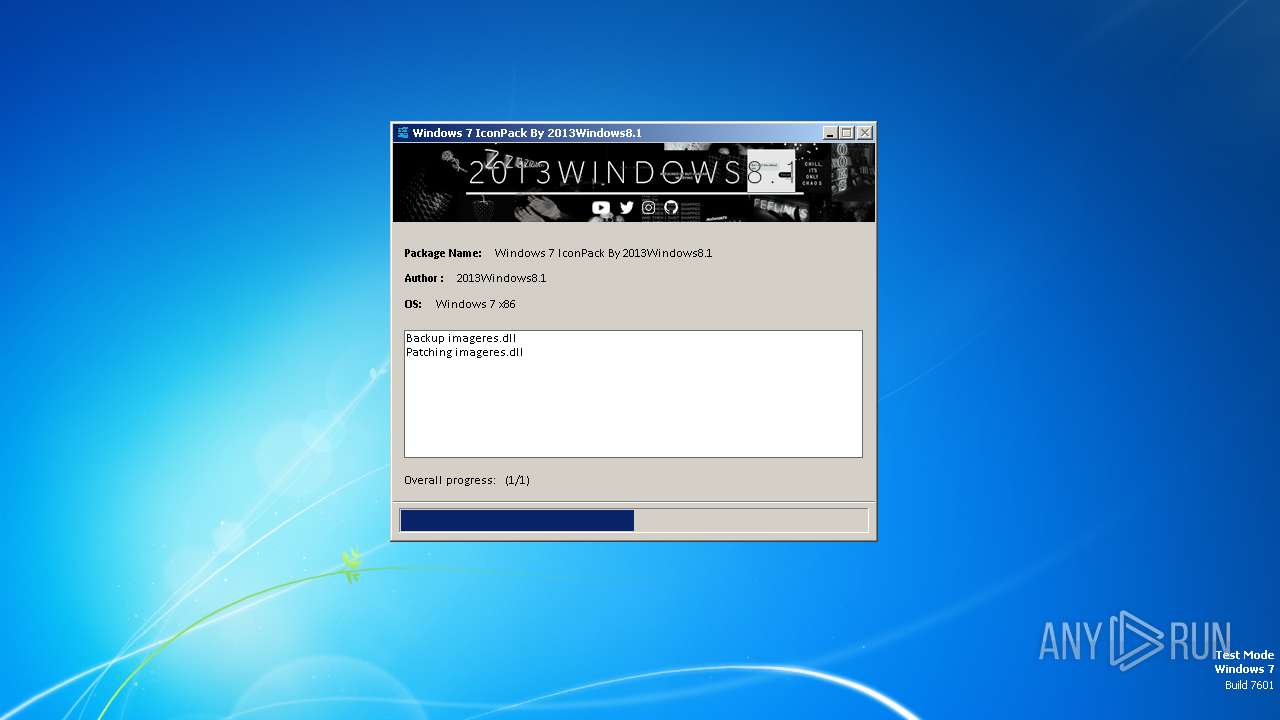Click the Twitter bird icon in the banner
This screenshot has width=1280, height=720.
[626, 208]
